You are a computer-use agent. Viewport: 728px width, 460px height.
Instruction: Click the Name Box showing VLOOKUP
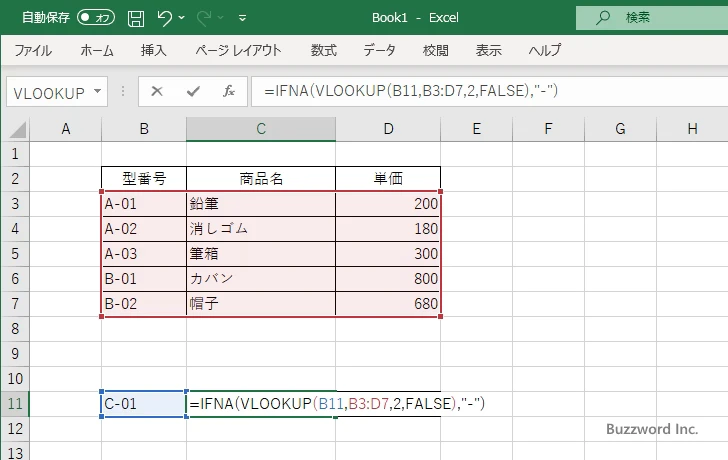coord(49,92)
